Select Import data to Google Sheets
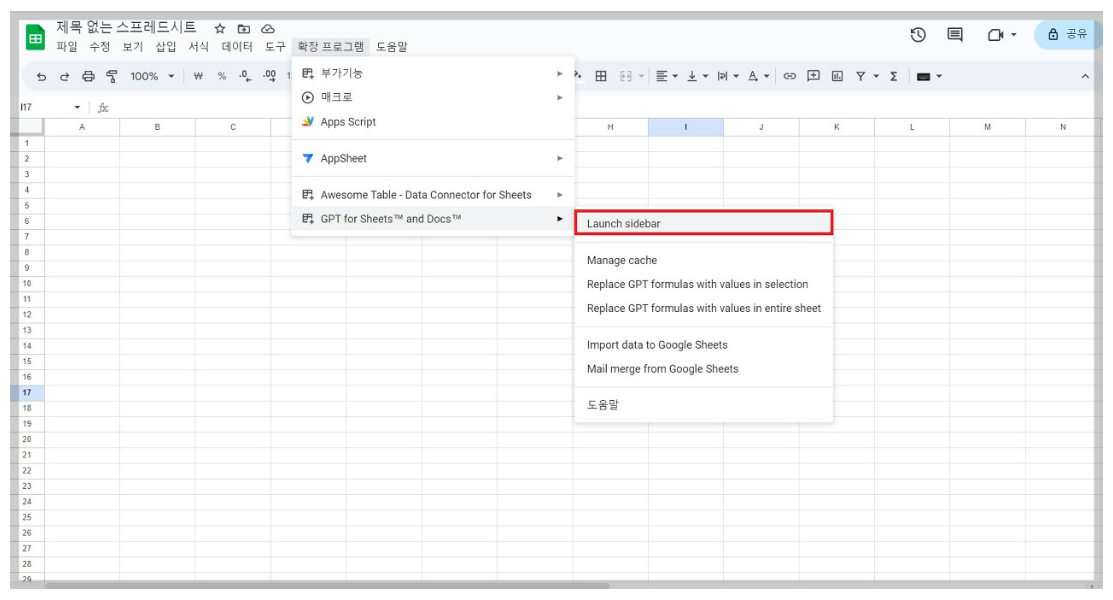The width and height of the screenshot is (1113, 600). (x=703, y=345)
